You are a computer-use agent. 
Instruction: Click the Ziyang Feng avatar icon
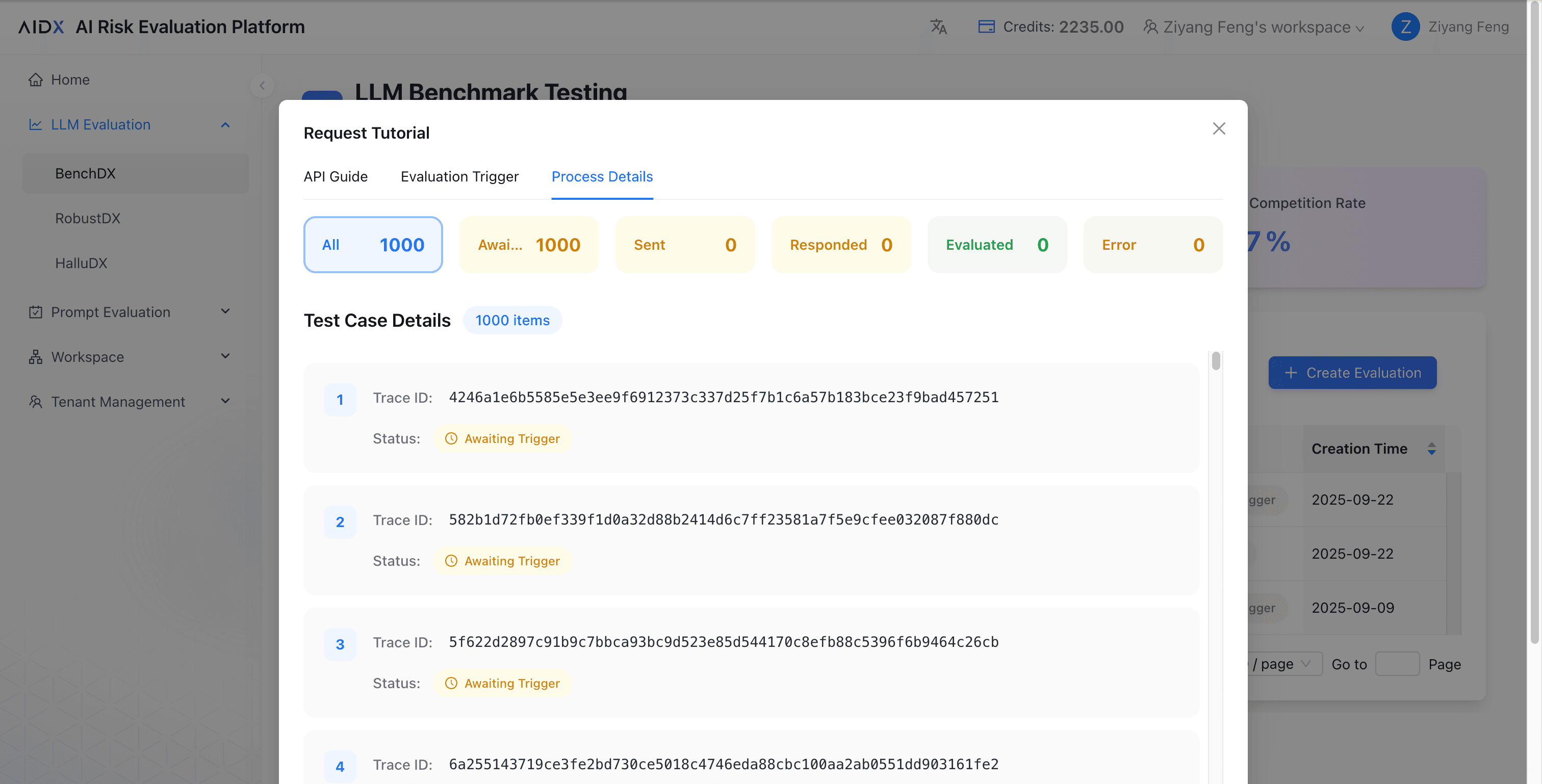[x=1405, y=27]
